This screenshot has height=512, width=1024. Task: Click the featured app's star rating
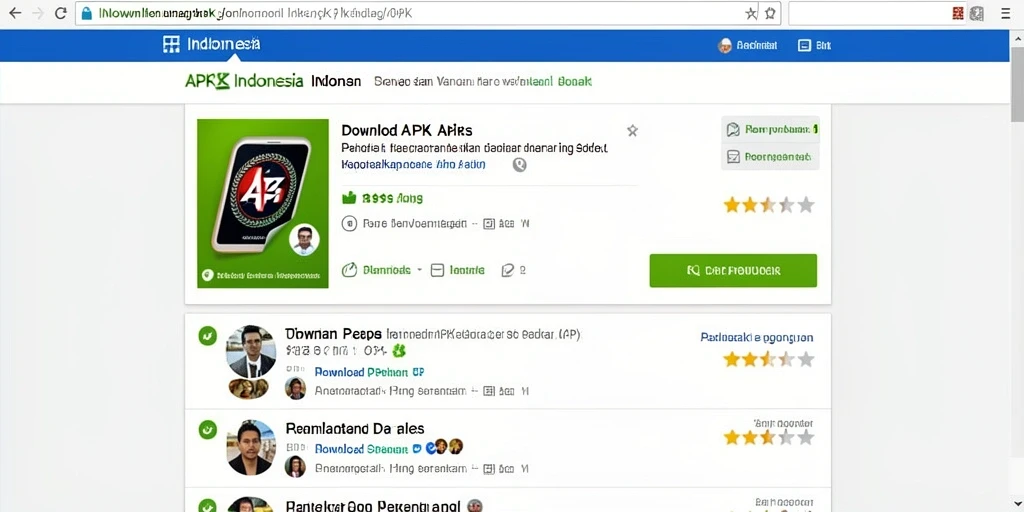769,205
